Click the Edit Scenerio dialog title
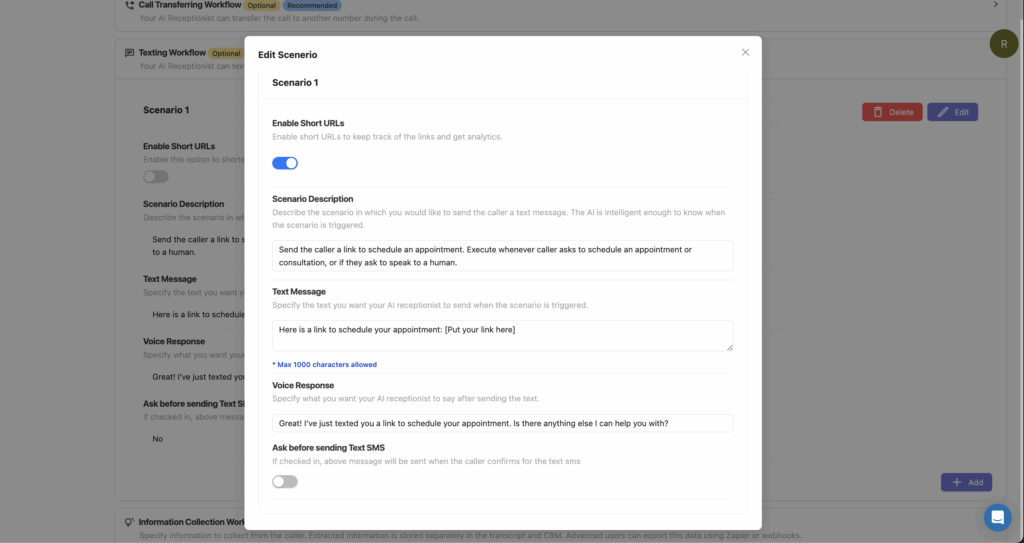The image size is (1024, 543). 287,55
